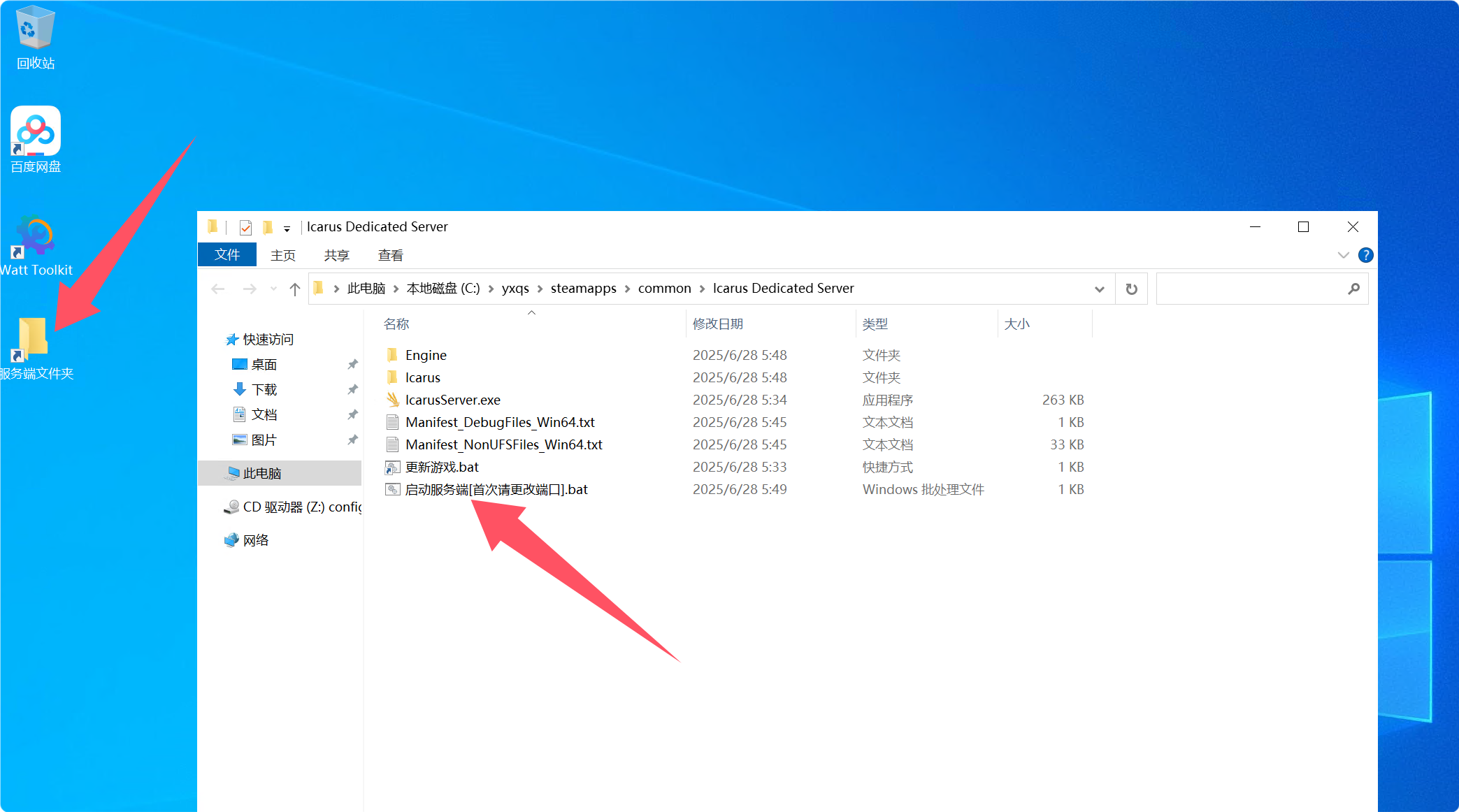Open the Recycle Bin (回收站) desktop icon

click(x=35, y=37)
